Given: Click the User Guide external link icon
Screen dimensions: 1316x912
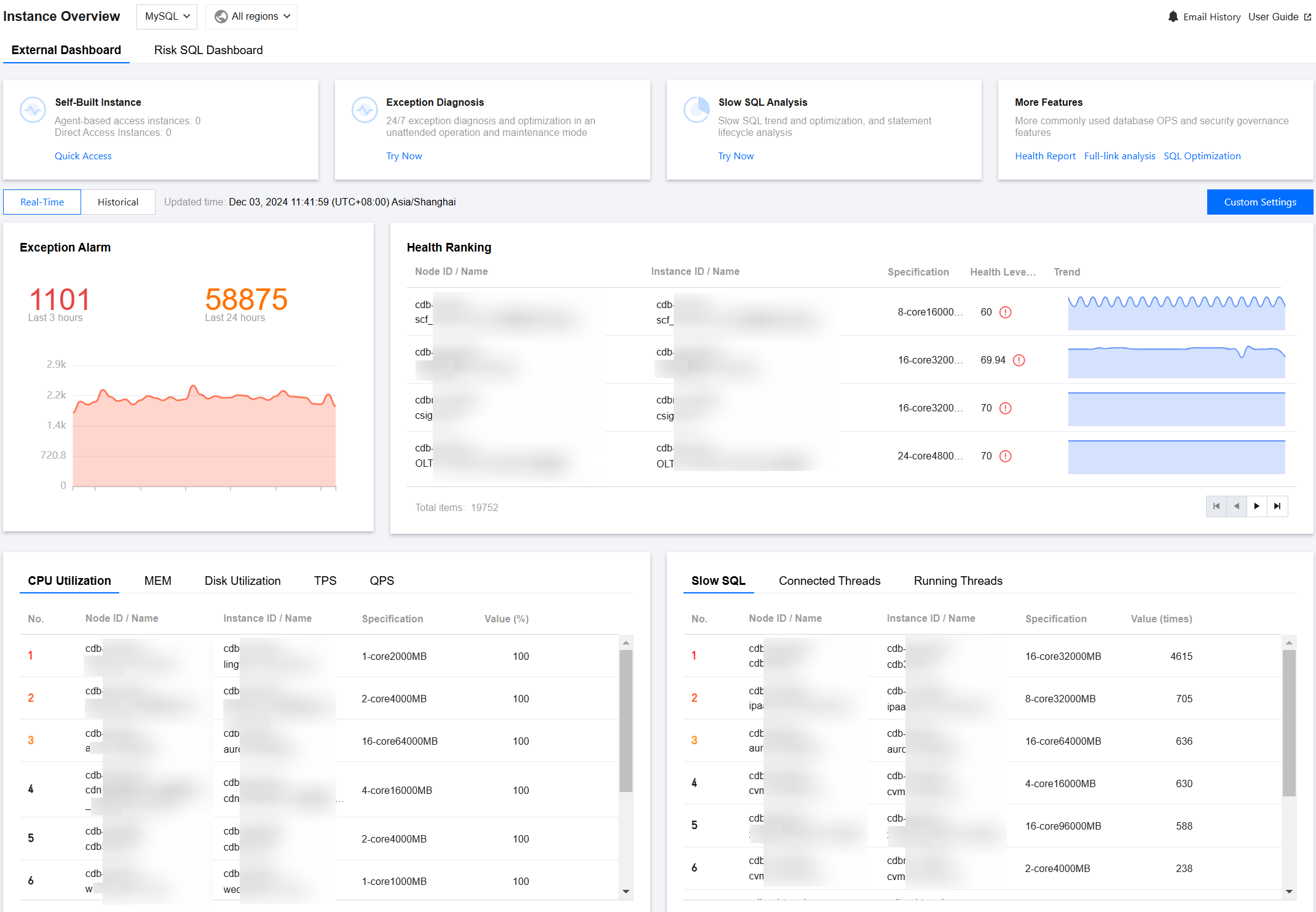Looking at the screenshot, I should point(1307,17).
